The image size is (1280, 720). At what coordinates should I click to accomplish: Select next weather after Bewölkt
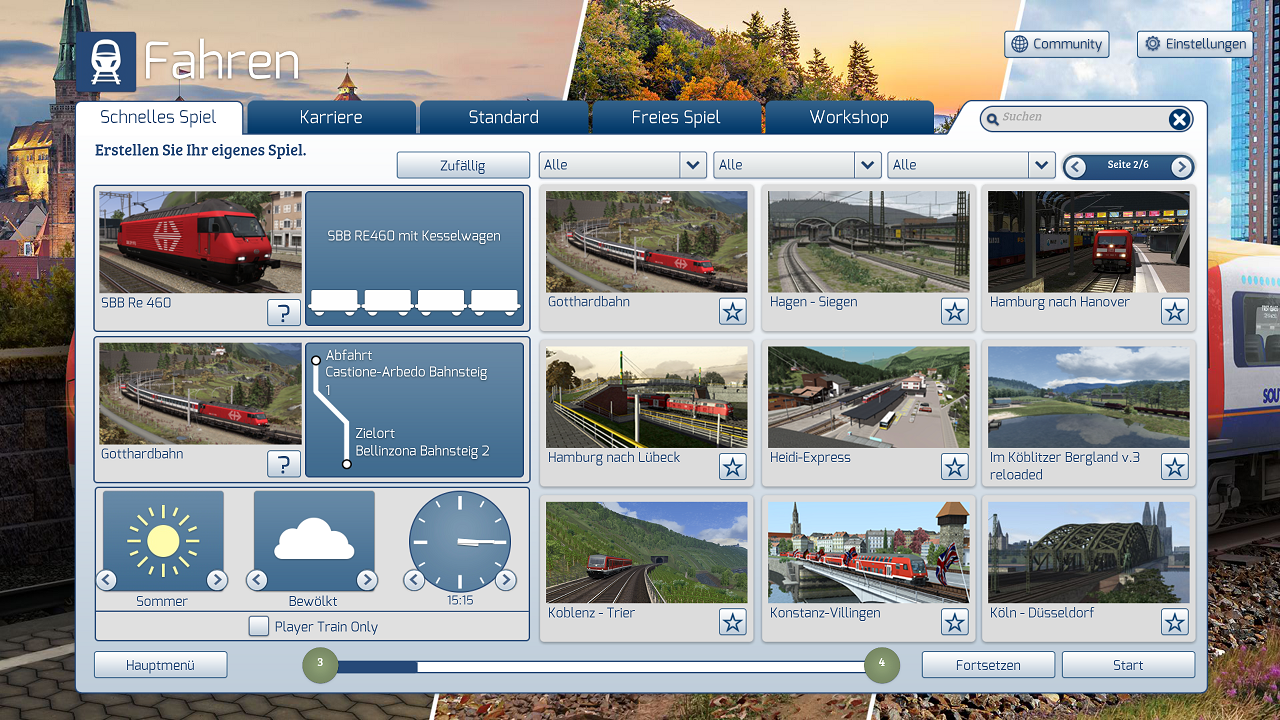(367, 580)
